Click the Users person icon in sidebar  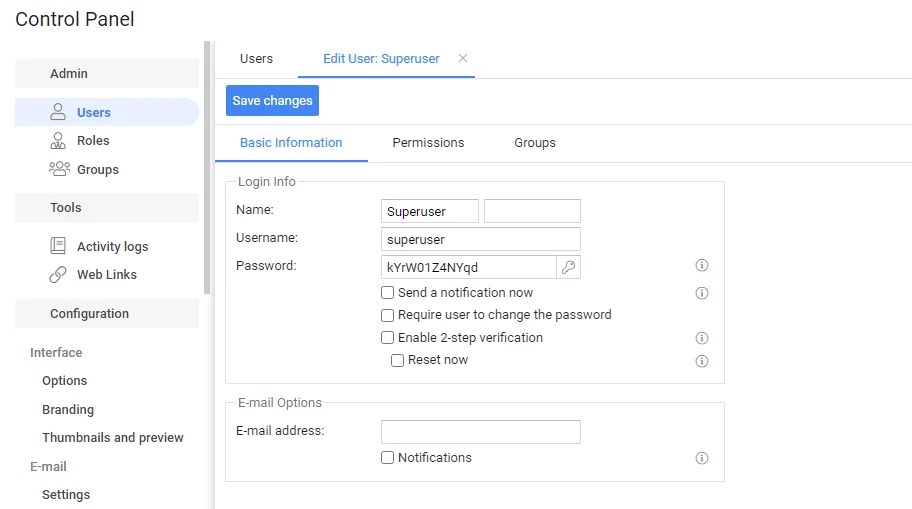(58, 112)
